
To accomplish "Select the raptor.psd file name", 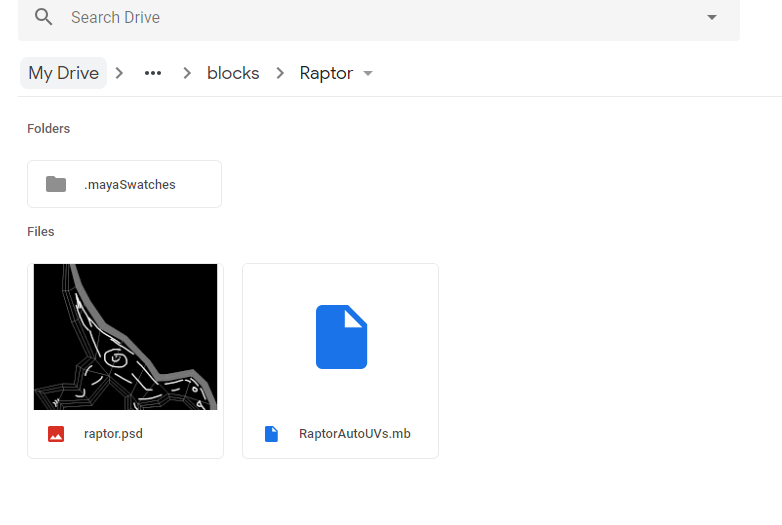I will (113, 434).
